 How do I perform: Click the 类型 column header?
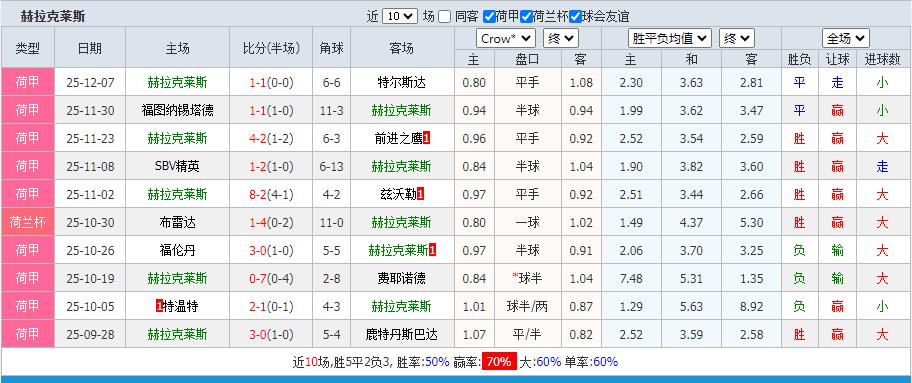click(27, 48)
